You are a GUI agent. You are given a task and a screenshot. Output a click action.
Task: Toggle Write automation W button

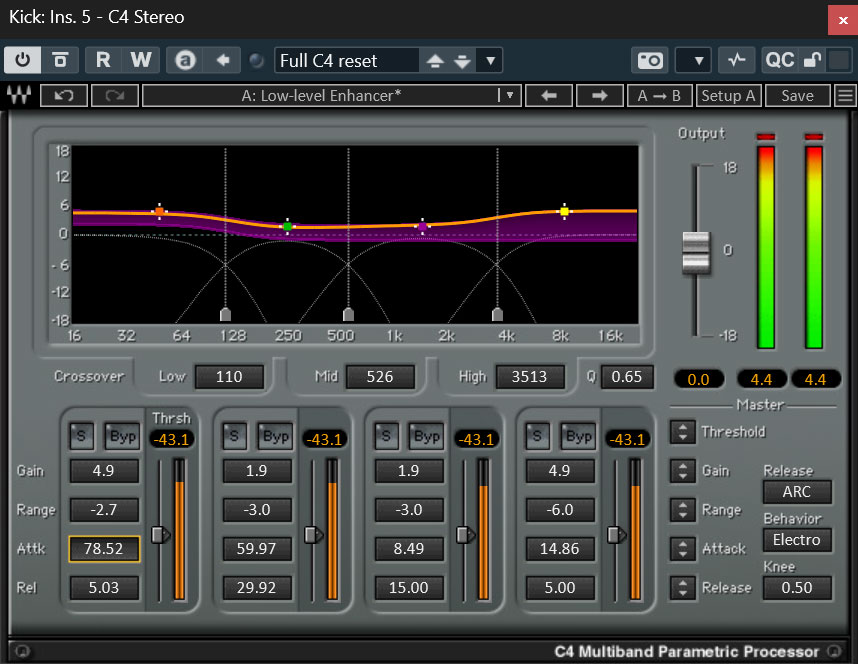tap(140, 60)
